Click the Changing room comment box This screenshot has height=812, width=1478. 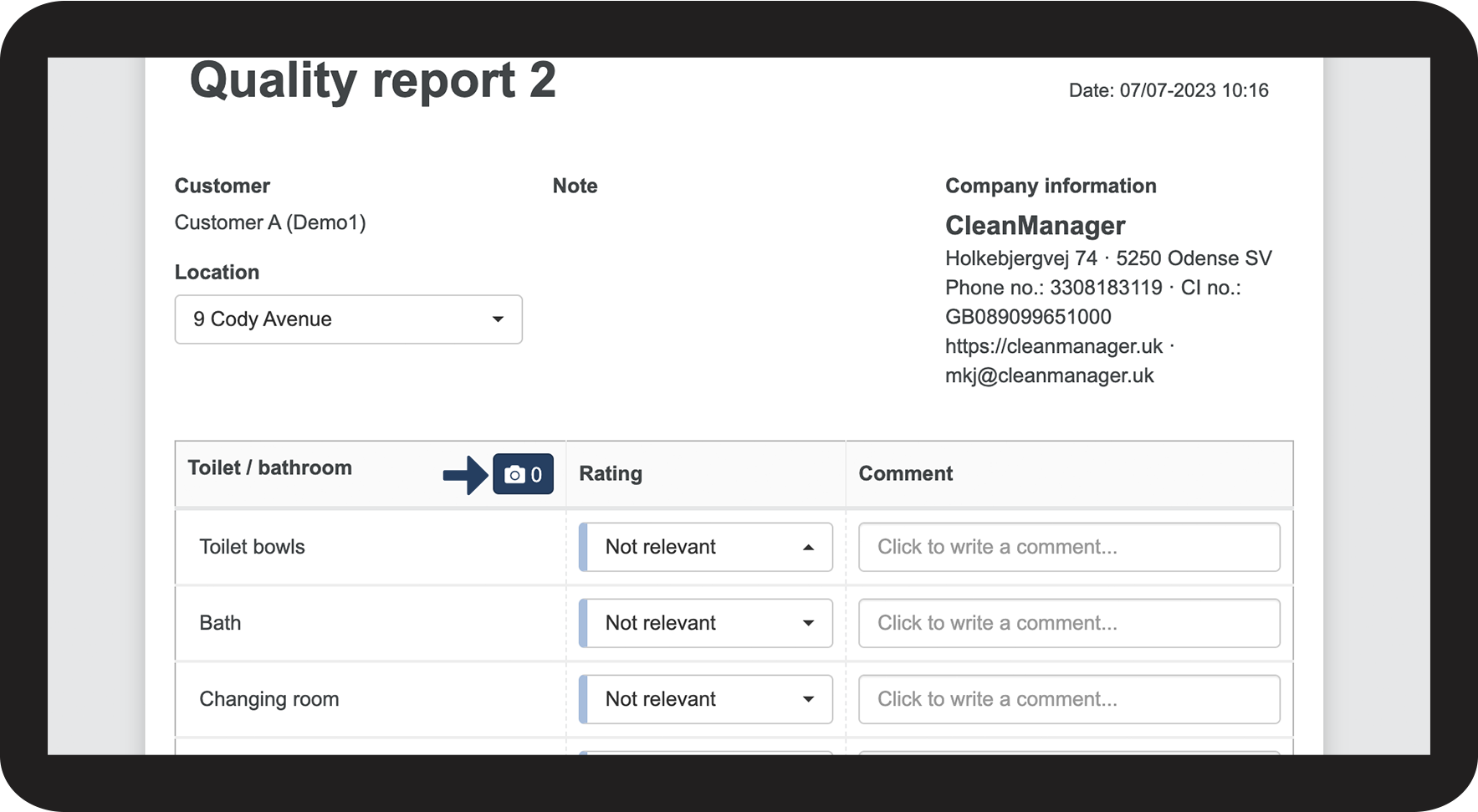tap(1068, 699)
